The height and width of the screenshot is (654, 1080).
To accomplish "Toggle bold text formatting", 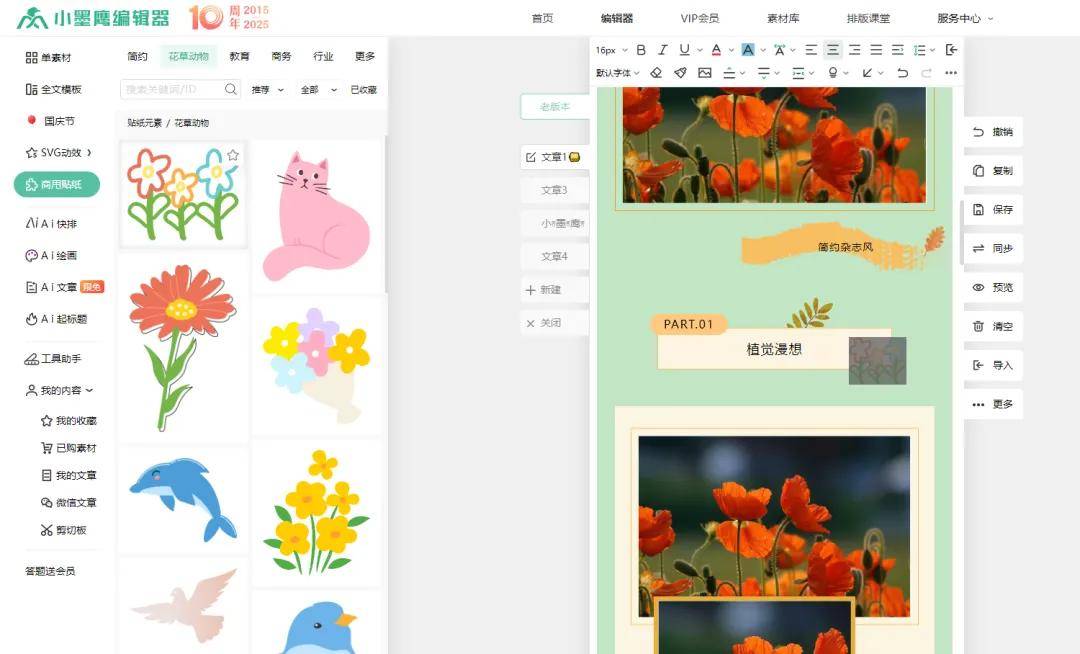I will coord(641,50).
